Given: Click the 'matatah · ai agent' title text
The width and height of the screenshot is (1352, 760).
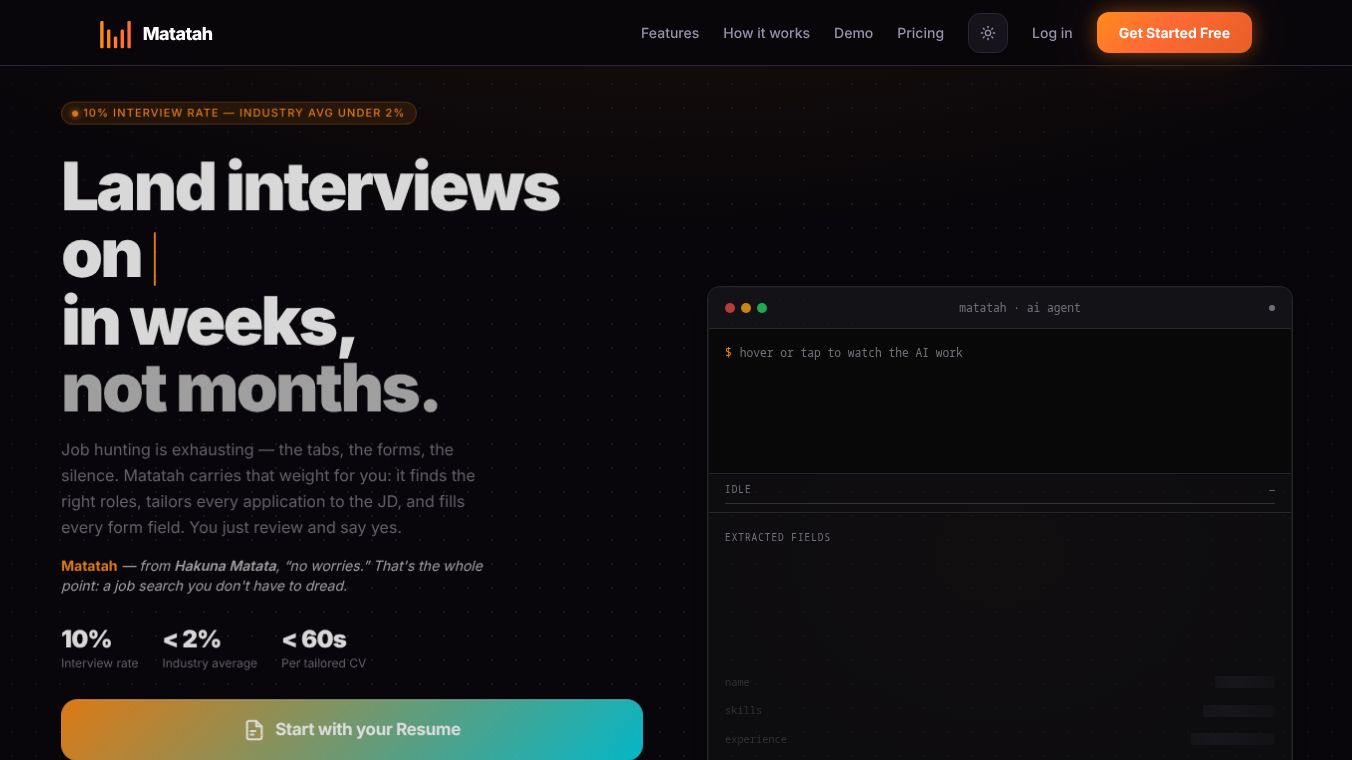Looking at the screenshot, I should (1019, 308).
